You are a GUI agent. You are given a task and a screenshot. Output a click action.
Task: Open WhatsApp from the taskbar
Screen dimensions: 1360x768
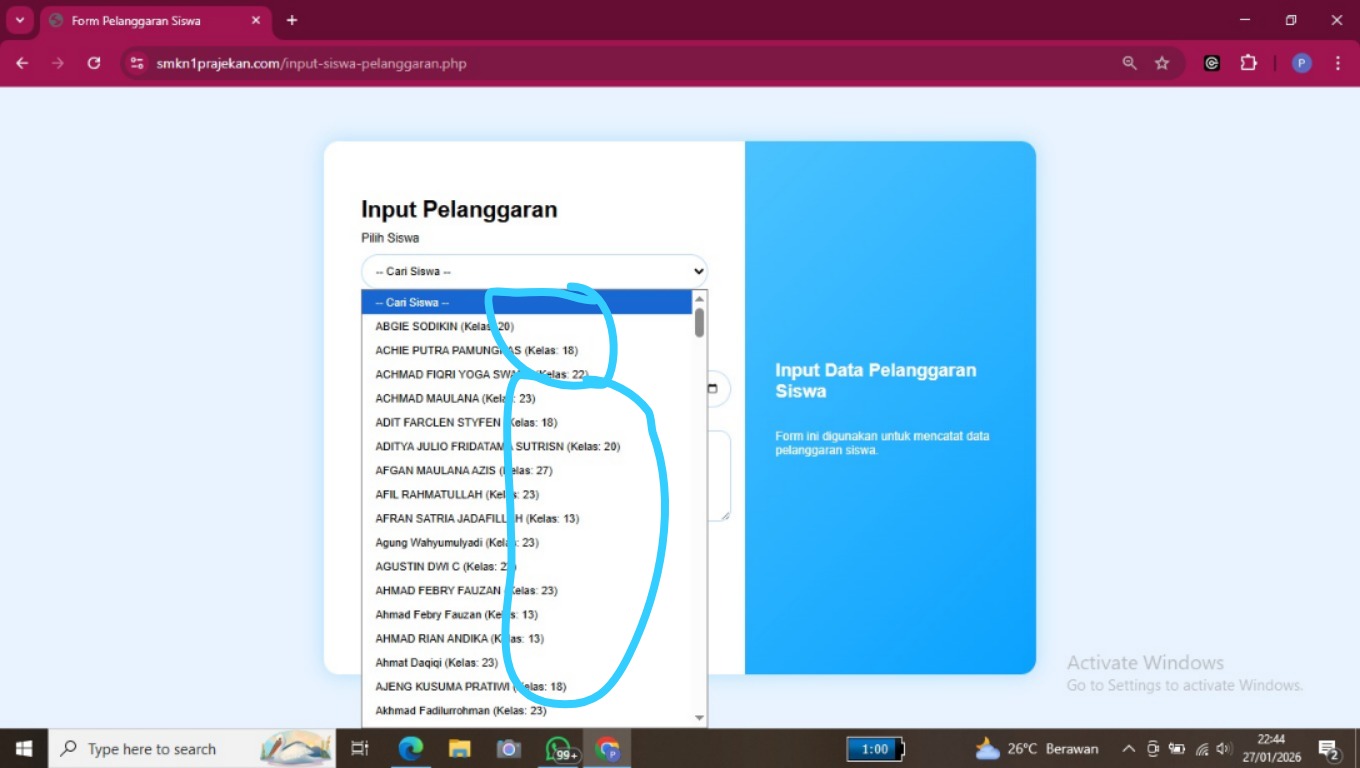coord(558,749)
